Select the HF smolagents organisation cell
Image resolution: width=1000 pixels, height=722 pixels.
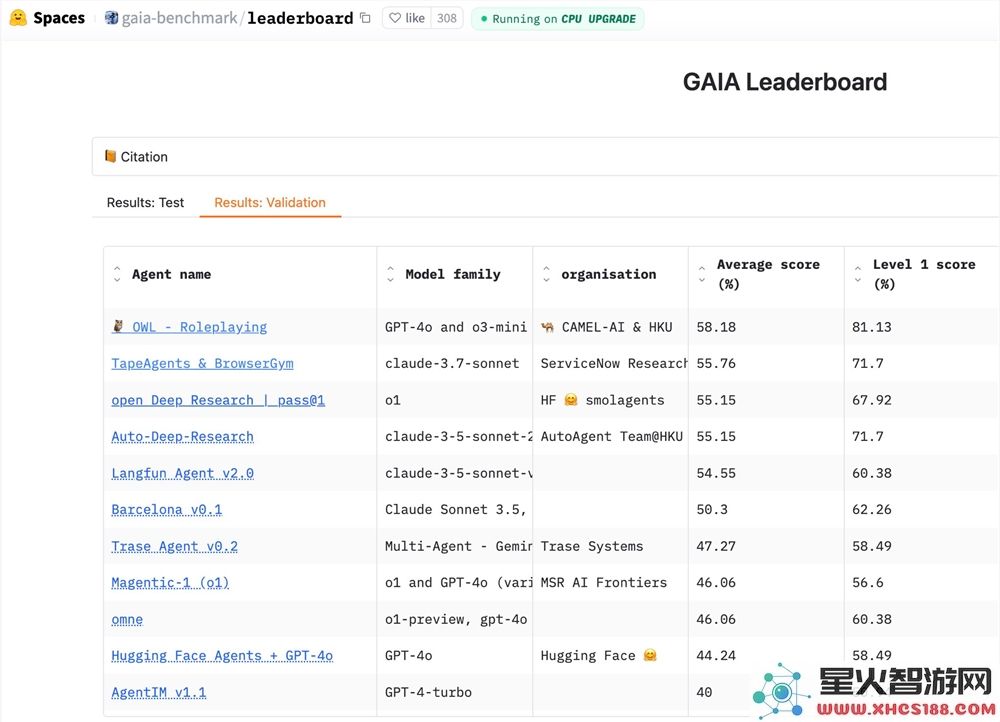click(611, 400)
